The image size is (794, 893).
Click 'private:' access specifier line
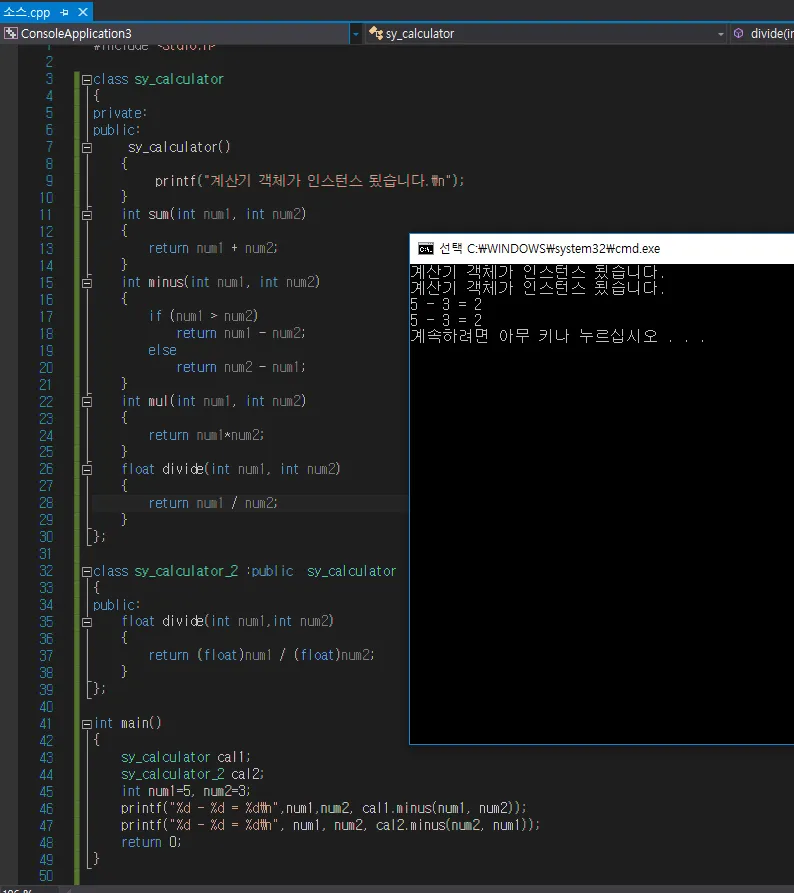pos(120,113)
